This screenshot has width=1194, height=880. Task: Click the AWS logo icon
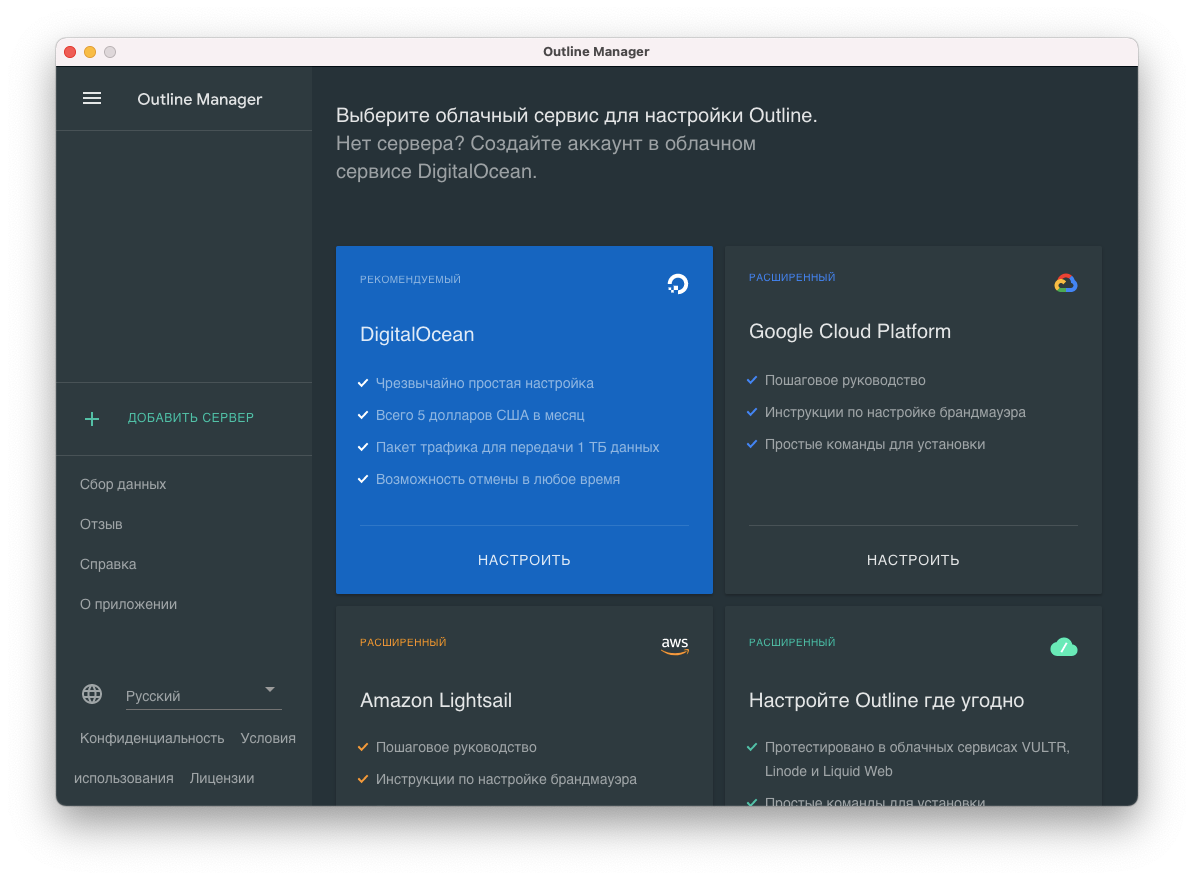click(675, 646)
